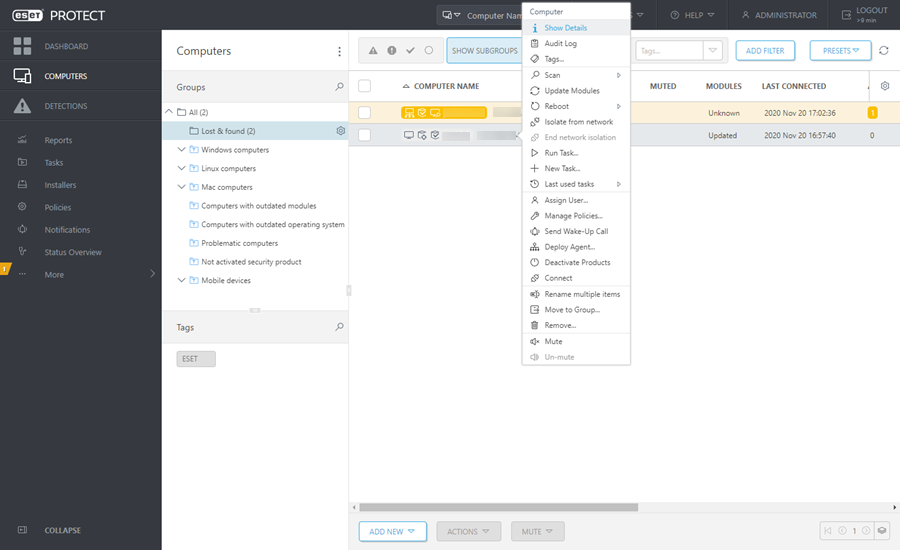Open Status Overview section

[x=73, y=252]
